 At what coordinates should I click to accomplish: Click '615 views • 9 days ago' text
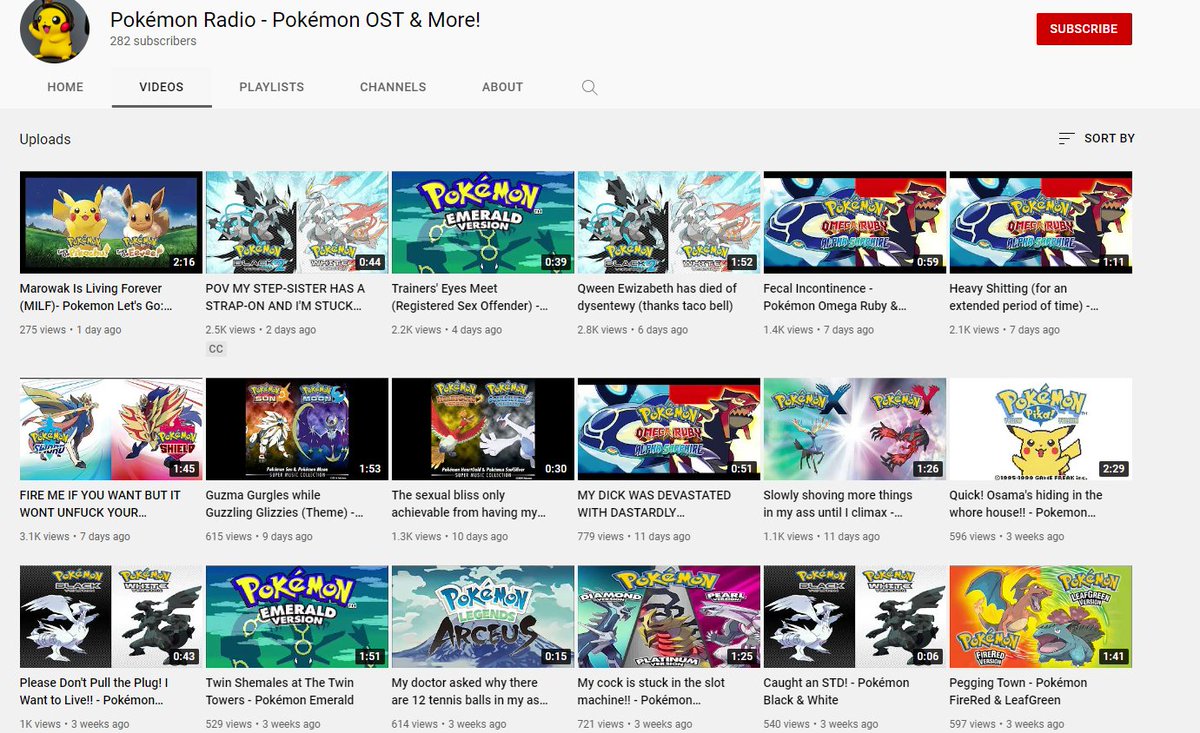(260, 537)
